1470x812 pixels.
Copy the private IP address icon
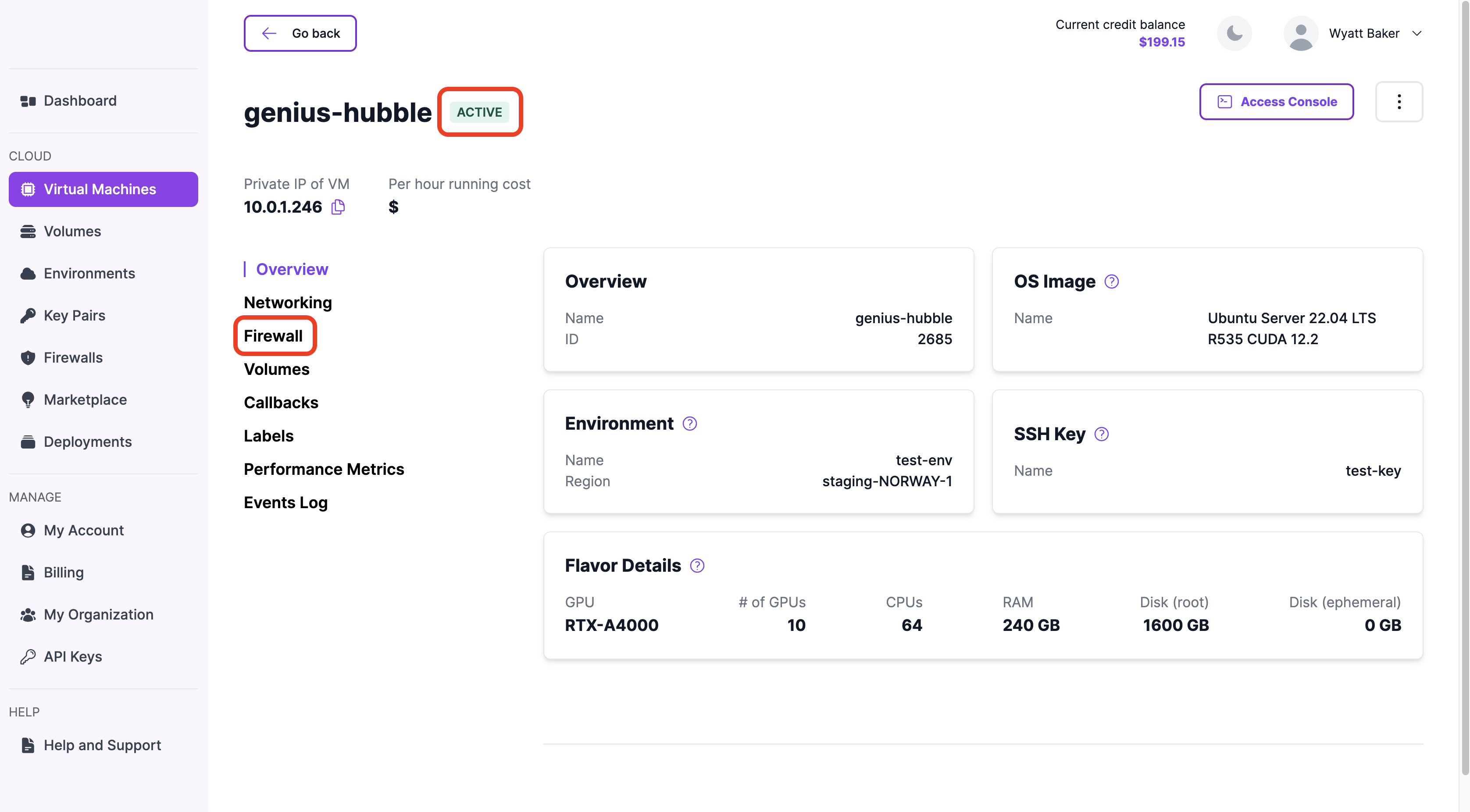pos(338,207)
